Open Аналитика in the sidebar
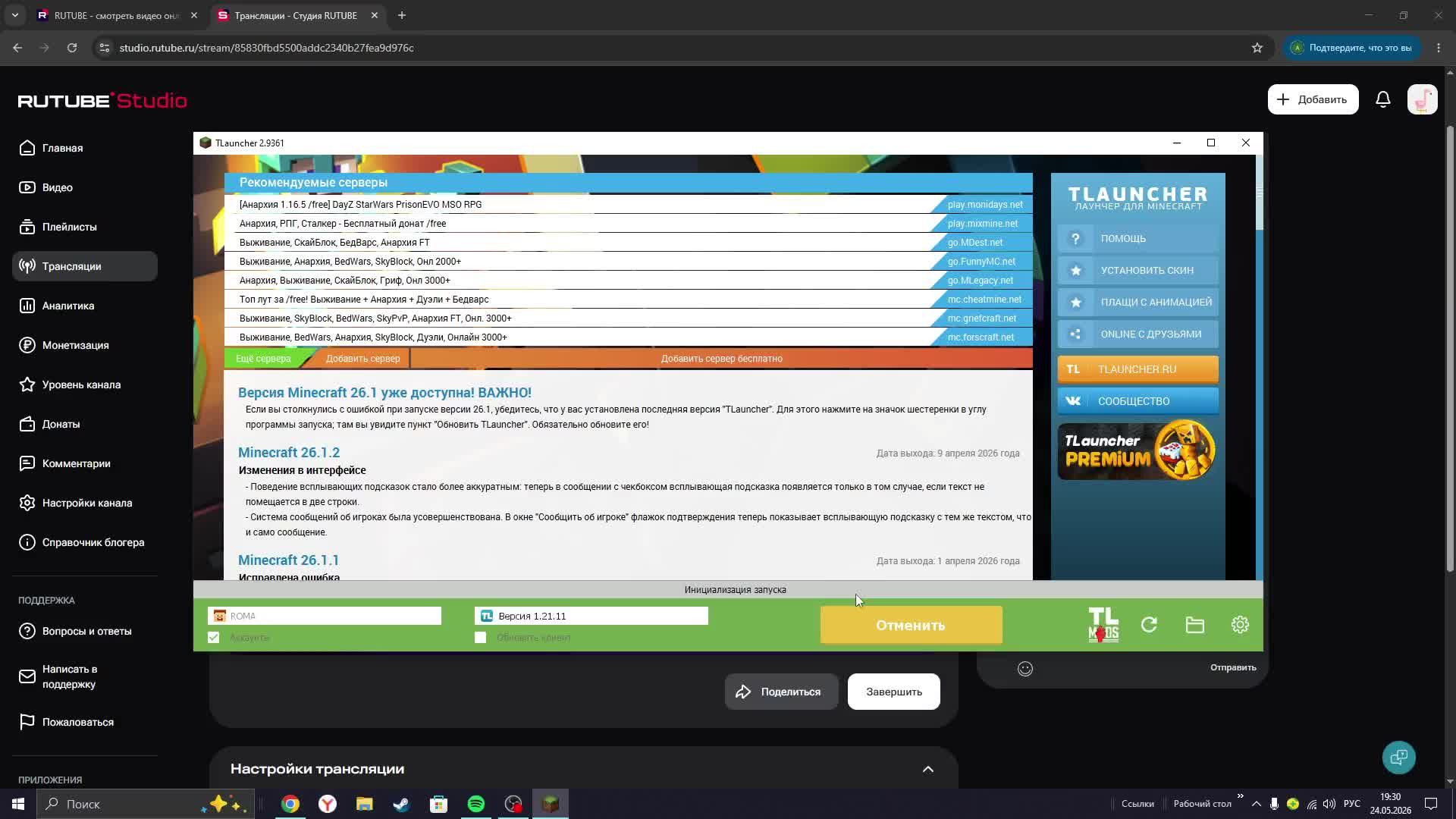Screen dimensions: 1456x819 pos(85,306)
